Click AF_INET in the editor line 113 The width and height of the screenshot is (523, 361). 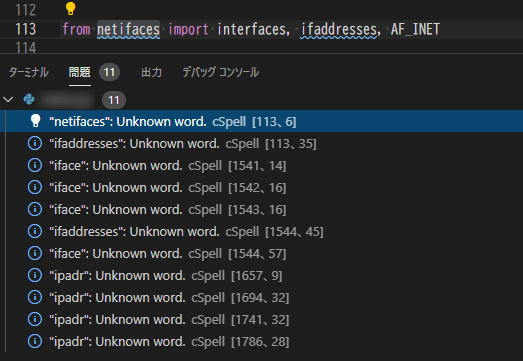[415, 29]
